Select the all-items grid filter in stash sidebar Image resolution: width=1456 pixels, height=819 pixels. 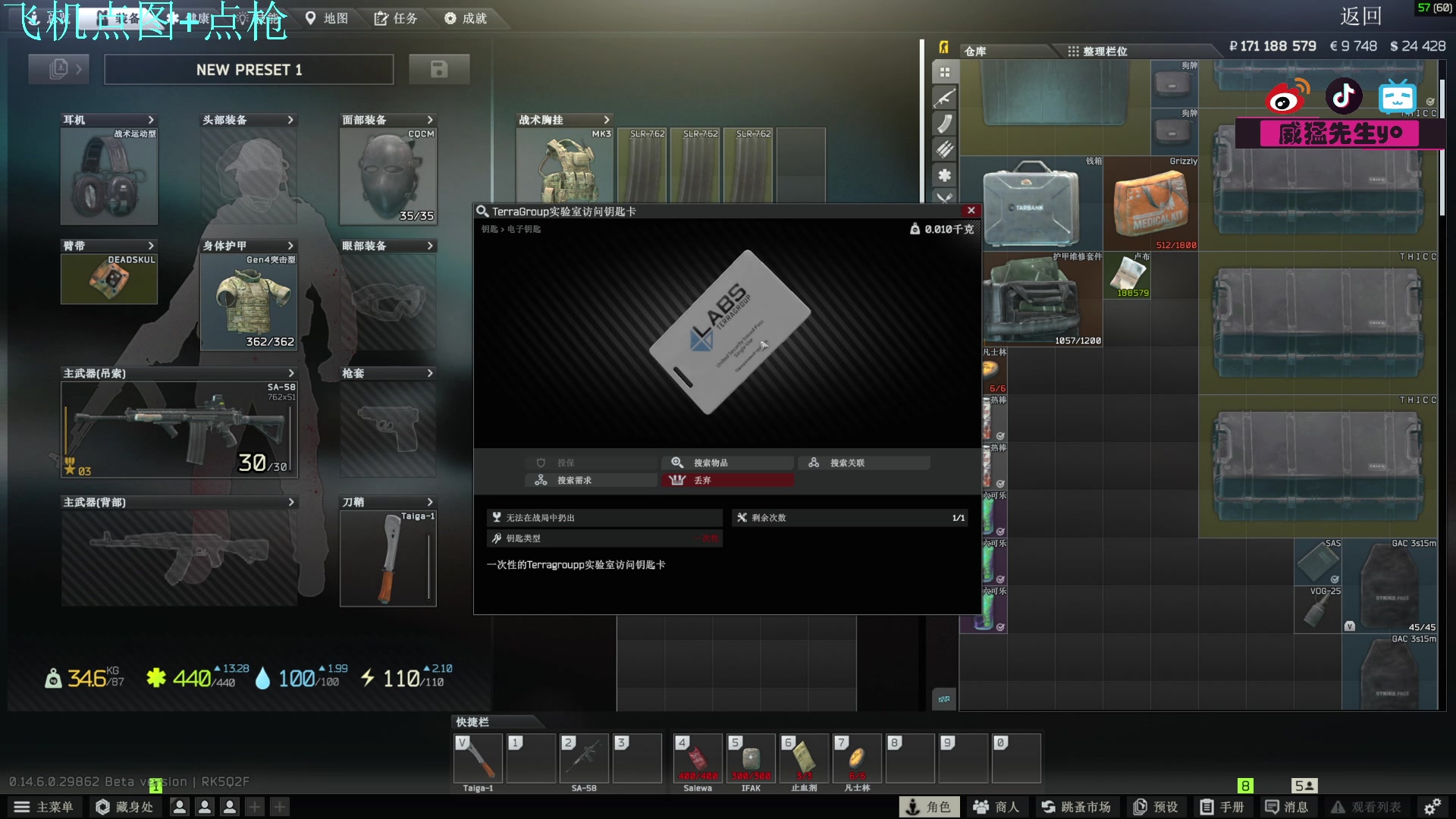click(x=945, y=72)
